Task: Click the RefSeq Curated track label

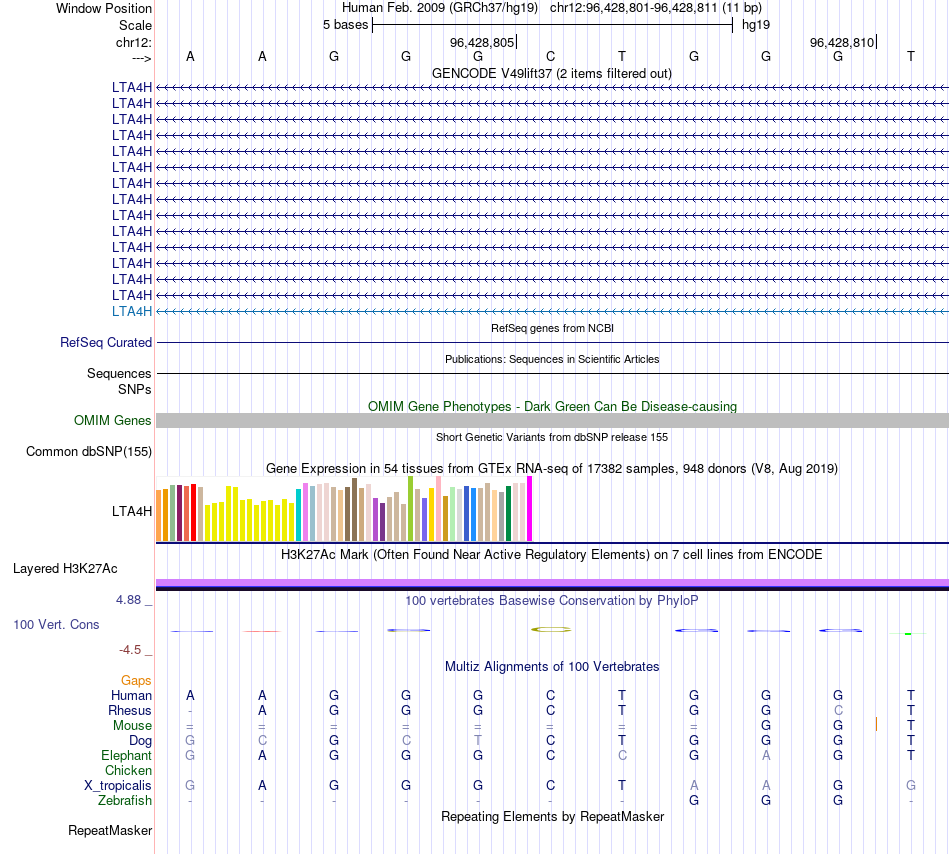Action: 105,342
